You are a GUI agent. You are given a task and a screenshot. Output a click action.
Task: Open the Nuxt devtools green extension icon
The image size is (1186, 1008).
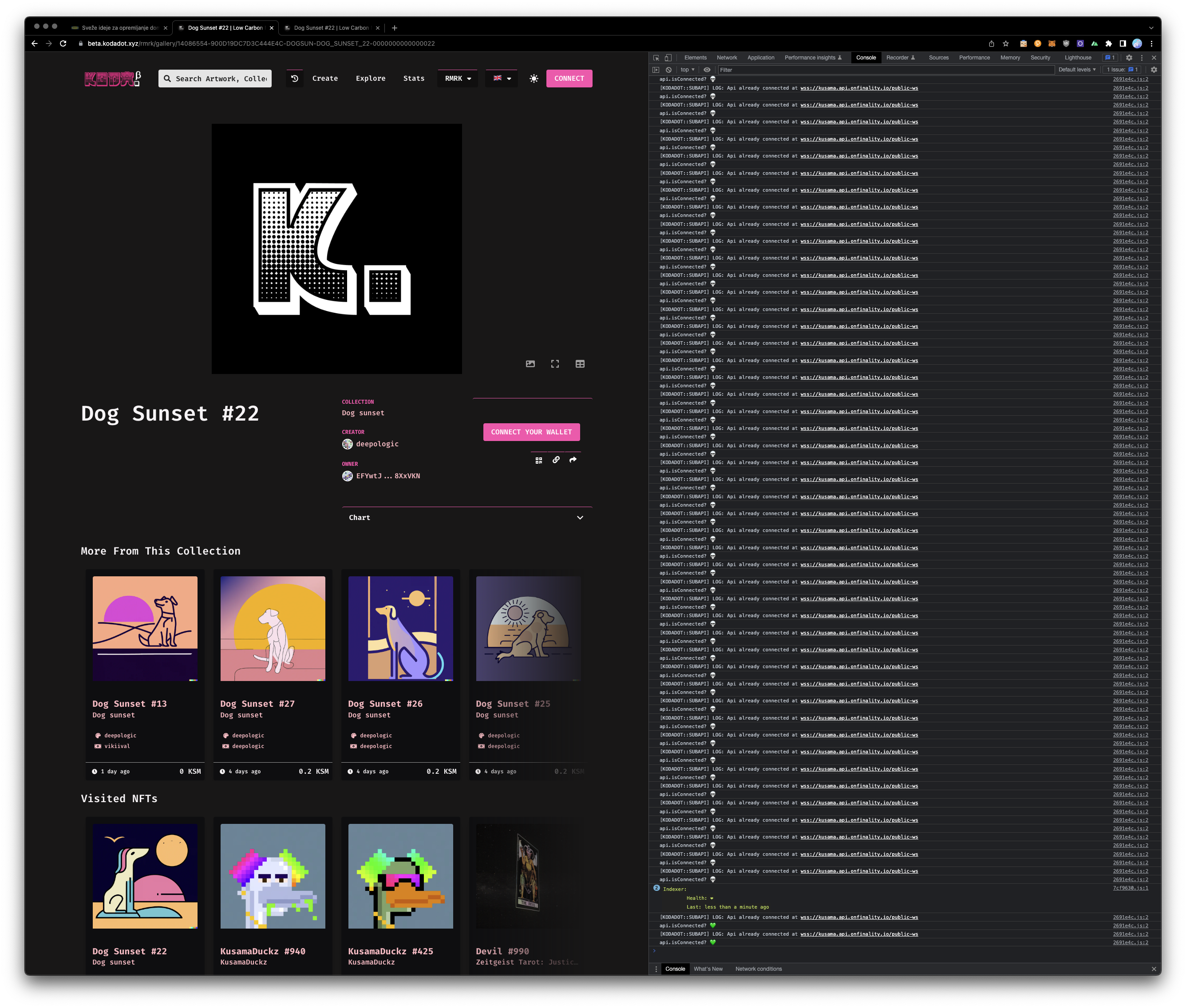coord(1094,43)
